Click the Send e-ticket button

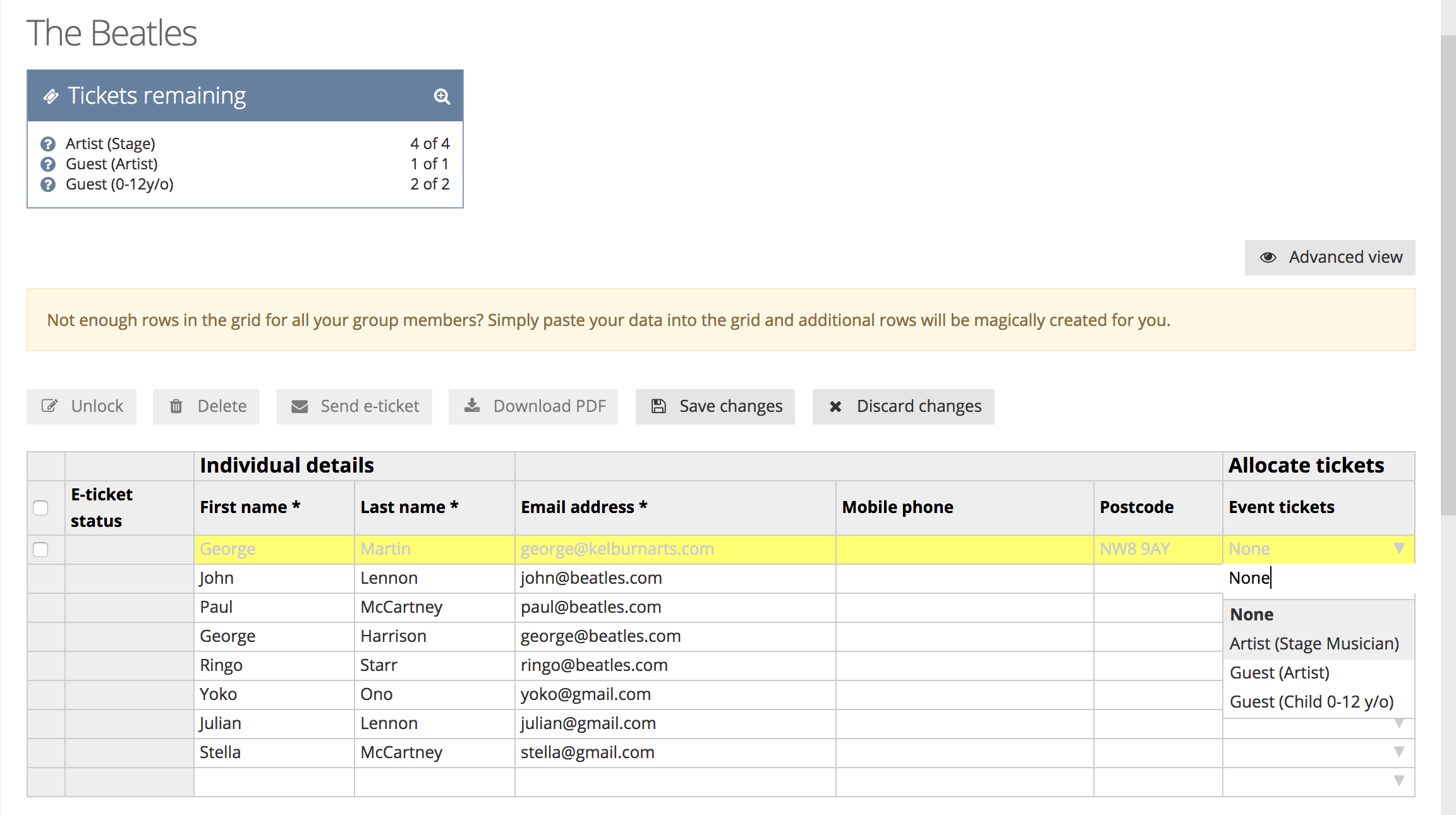click(x=355, y=406)
